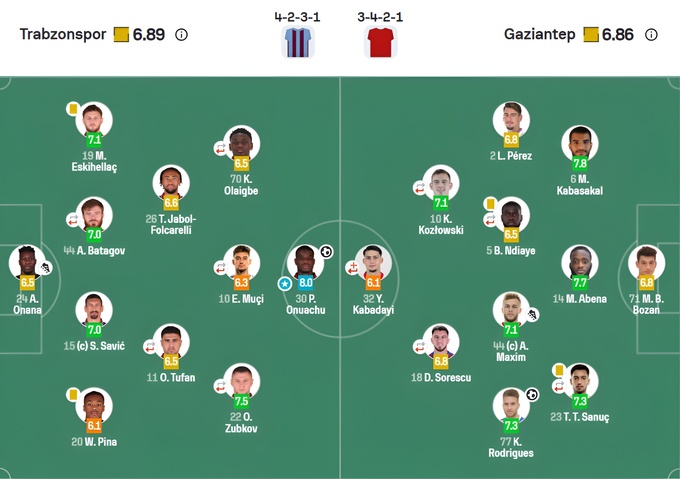Select the M. Abena player name
The image size is (680, 479).
[x=580, y=298]
